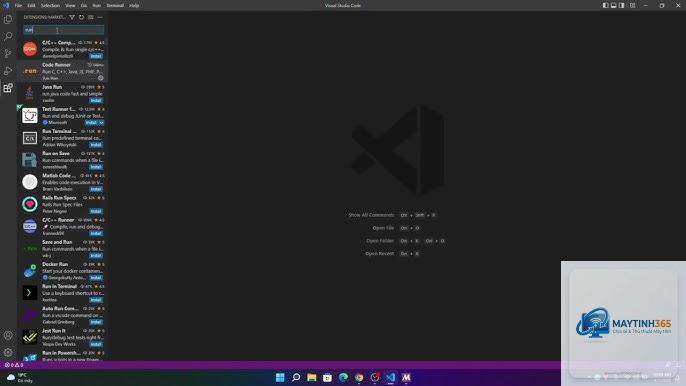Open the Docker Run extension icon
Viewport: 686px width, 386px height.
30,270
